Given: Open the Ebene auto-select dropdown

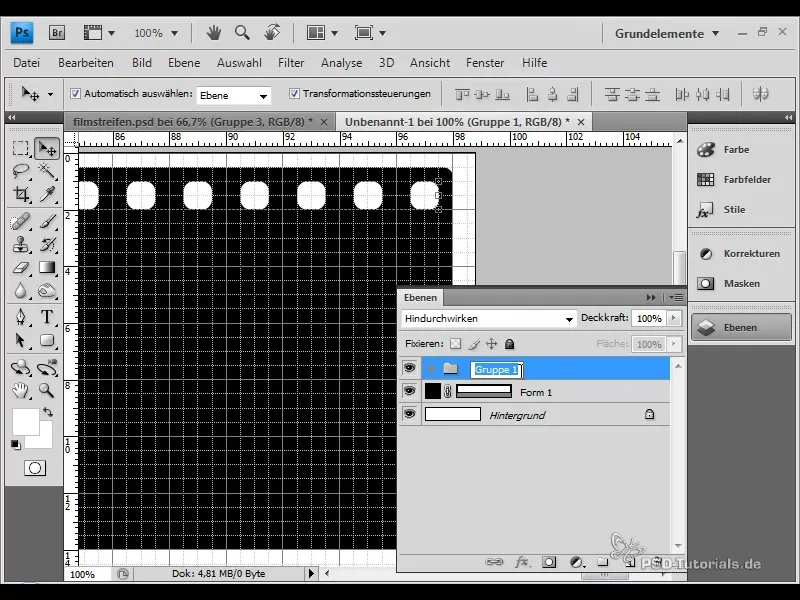Looking at the screenshot, I should [x=234, y=96].
